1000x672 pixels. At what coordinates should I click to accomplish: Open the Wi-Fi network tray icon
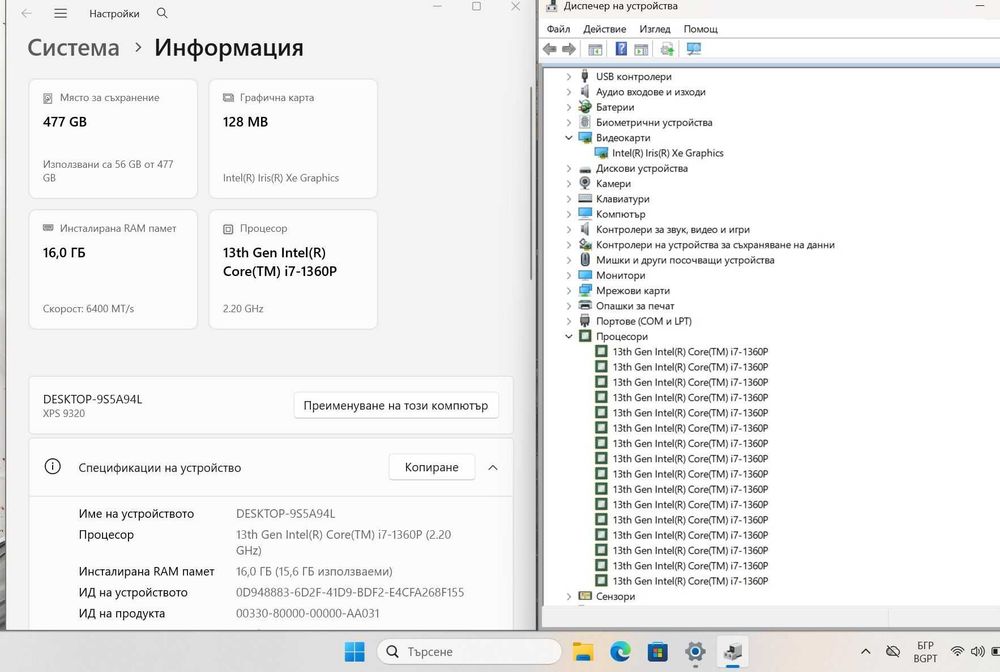[957, 652]
